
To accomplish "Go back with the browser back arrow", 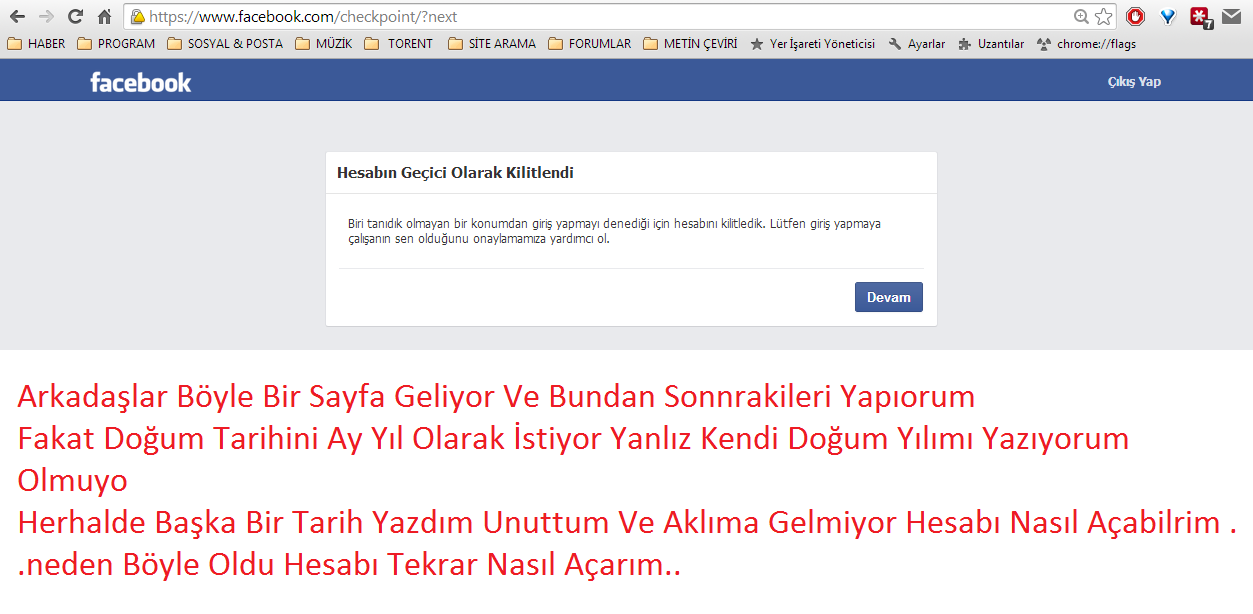I will 17,16.
